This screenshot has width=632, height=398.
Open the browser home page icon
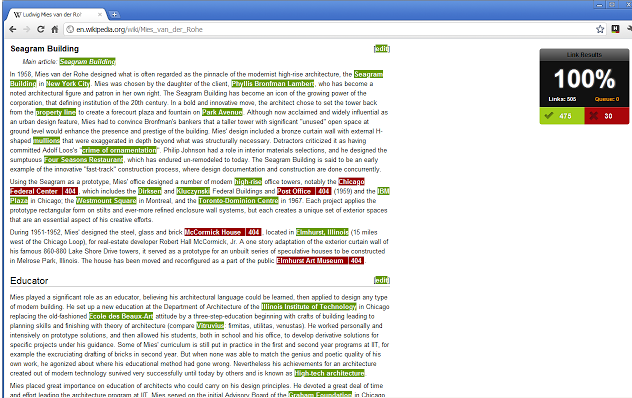[55, 29]
